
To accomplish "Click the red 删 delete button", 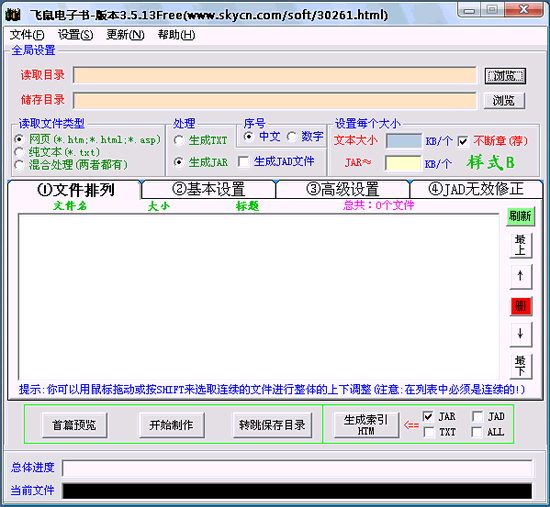I will [521, 306].
